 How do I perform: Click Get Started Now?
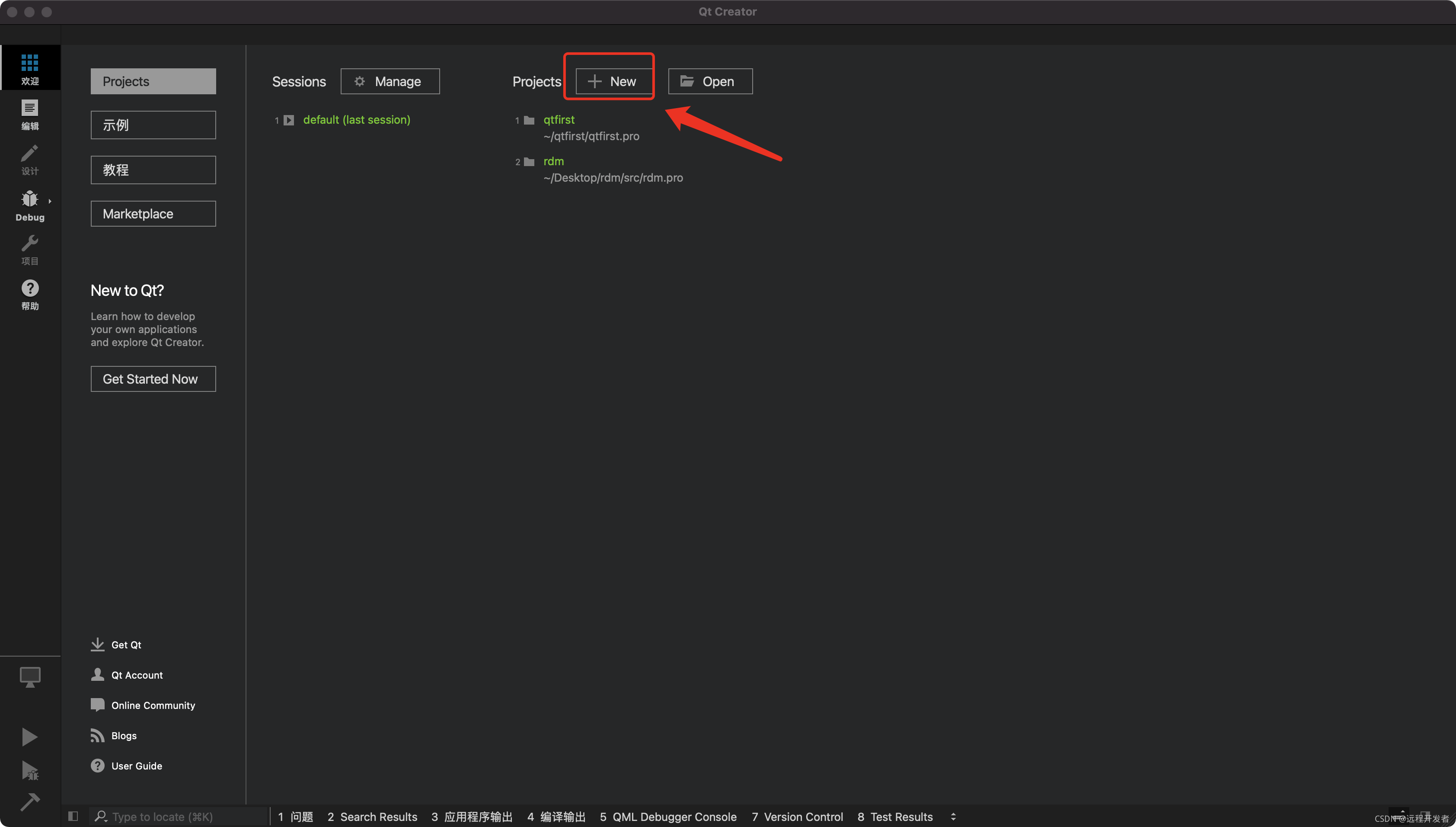153,379
